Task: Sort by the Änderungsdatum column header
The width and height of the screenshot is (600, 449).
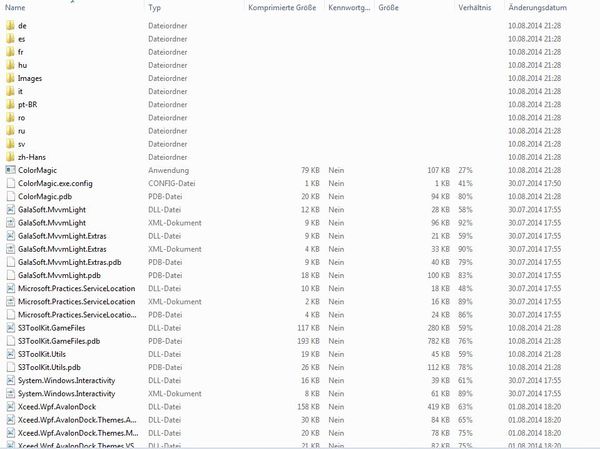Action: click(x=537, y=7)
